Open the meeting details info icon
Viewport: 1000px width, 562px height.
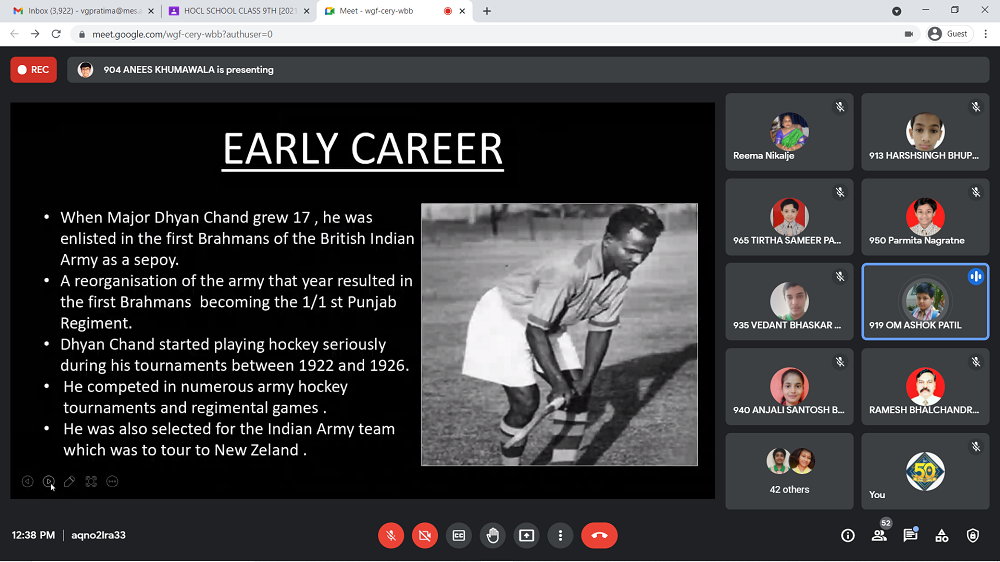848,536
